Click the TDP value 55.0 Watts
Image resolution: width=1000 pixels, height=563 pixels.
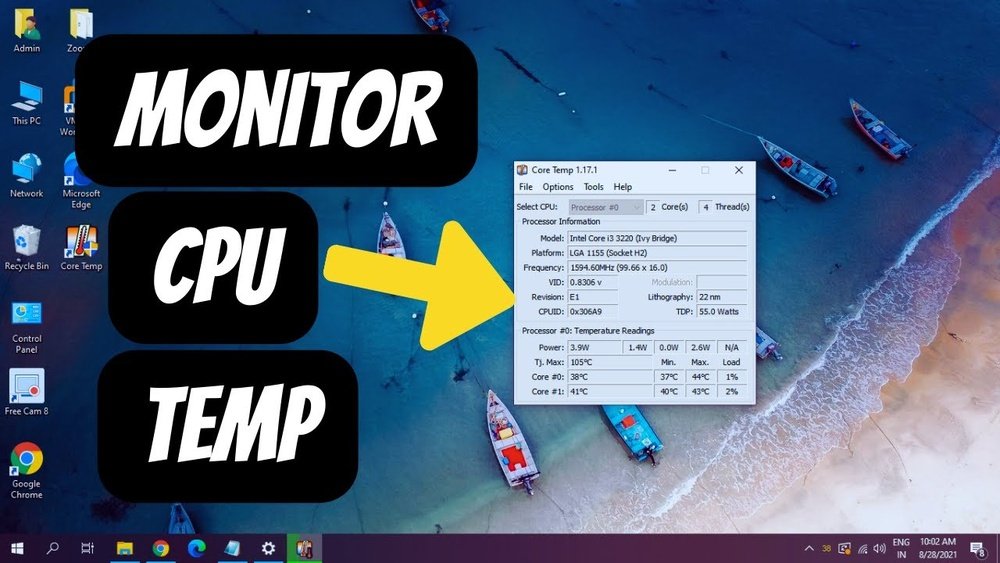pos(721,312)
